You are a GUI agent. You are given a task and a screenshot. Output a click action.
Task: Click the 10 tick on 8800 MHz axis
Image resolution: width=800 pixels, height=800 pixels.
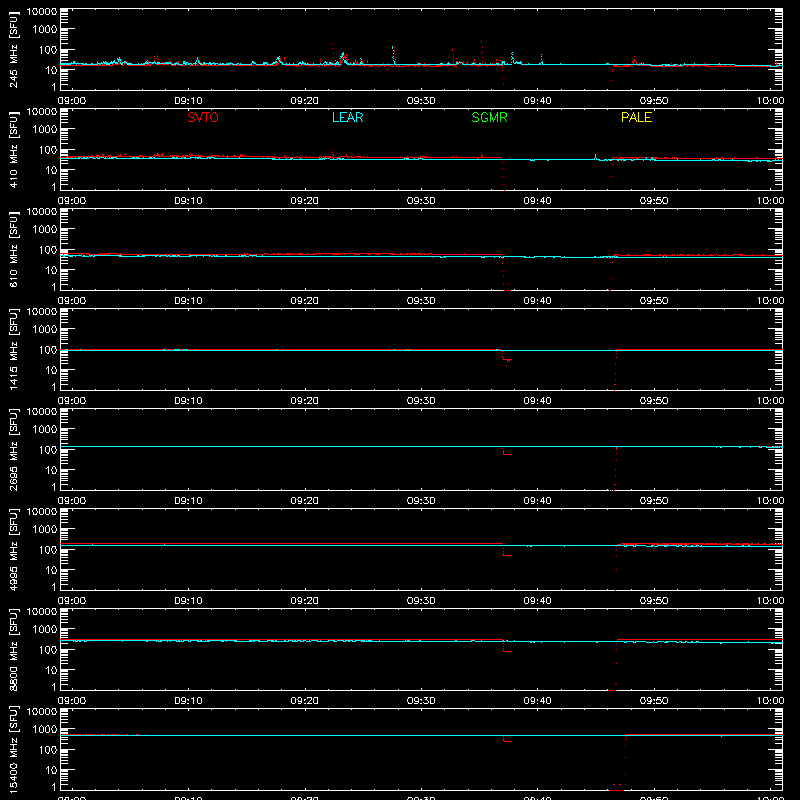click(51, 670)
